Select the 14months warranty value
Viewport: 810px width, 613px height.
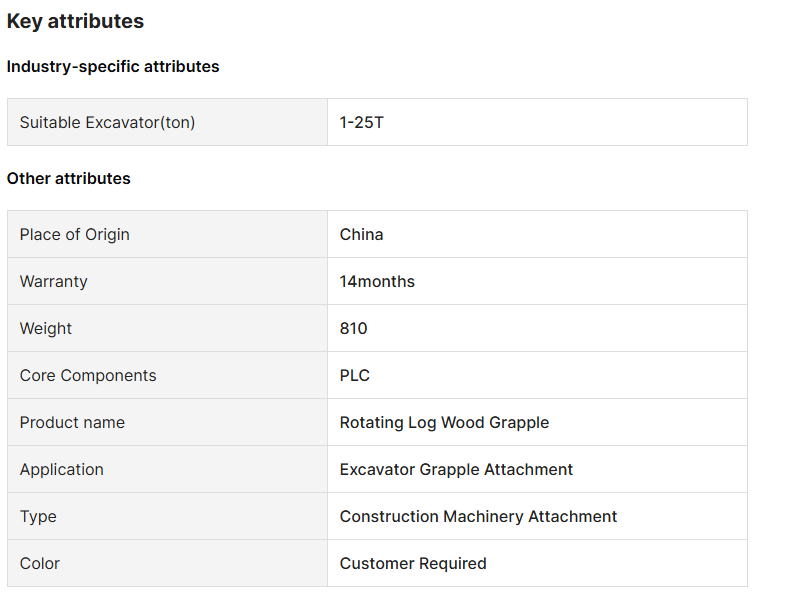pyautogui.click(x=377, y=282)
